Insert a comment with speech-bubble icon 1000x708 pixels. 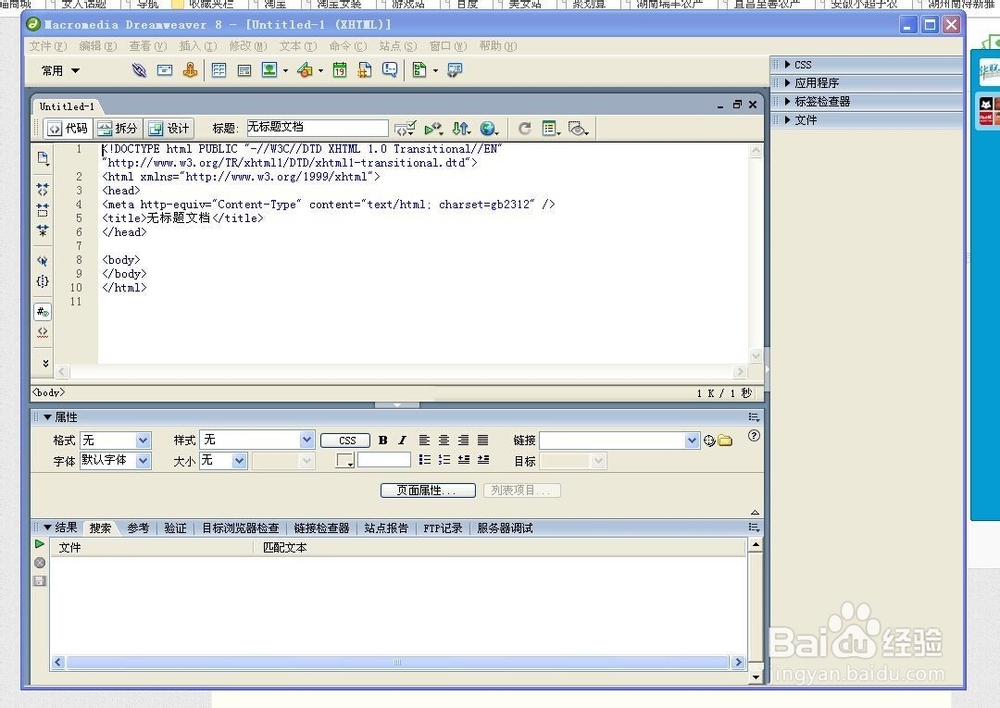pos(390,70)
